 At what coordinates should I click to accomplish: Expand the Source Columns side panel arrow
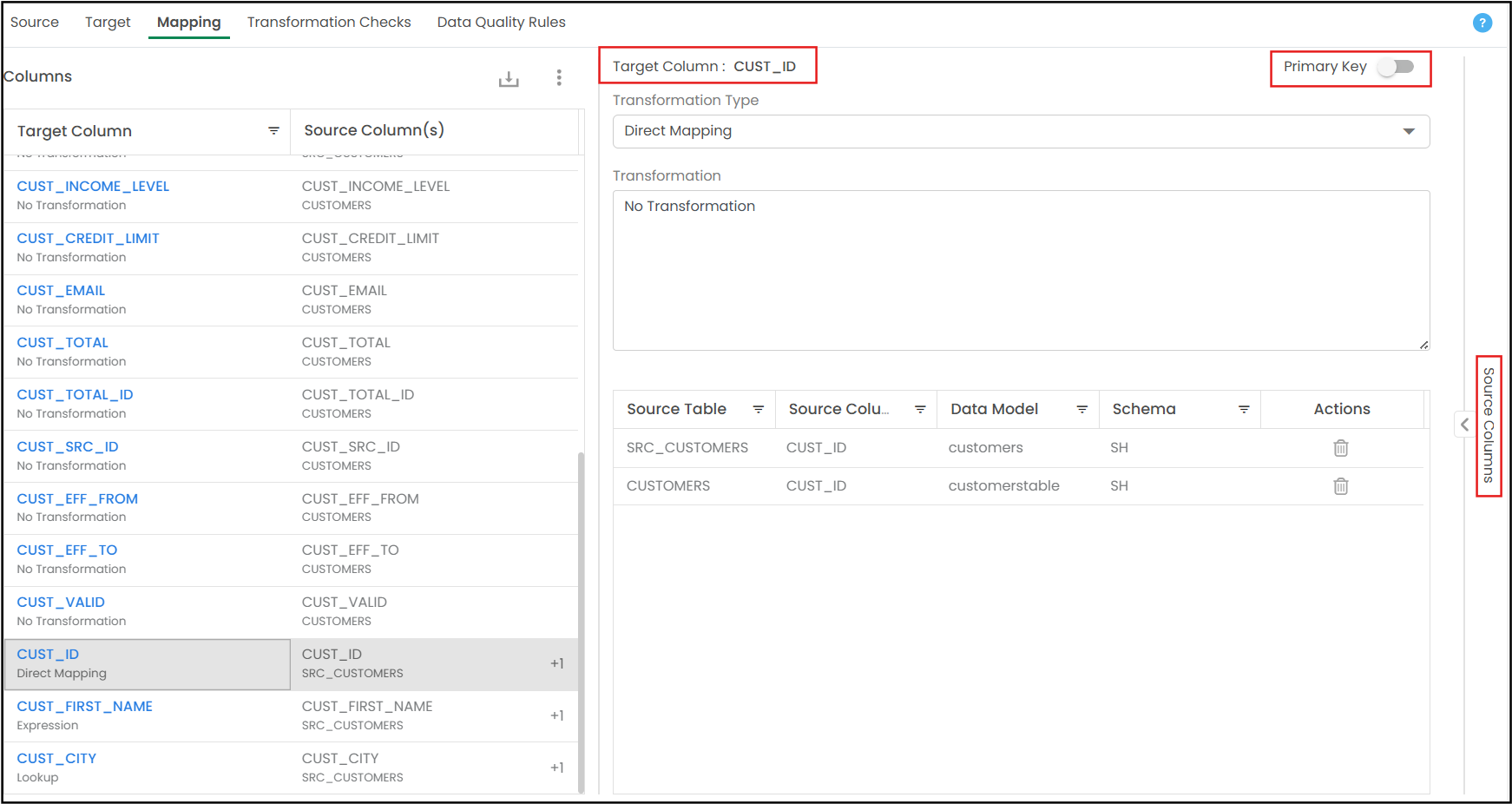[x=1464, y=425]
